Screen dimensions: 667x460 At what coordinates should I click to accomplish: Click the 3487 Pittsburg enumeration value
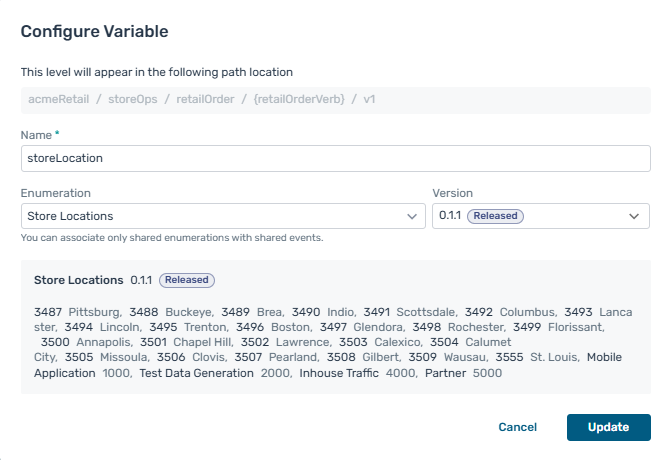click(78, 311)
